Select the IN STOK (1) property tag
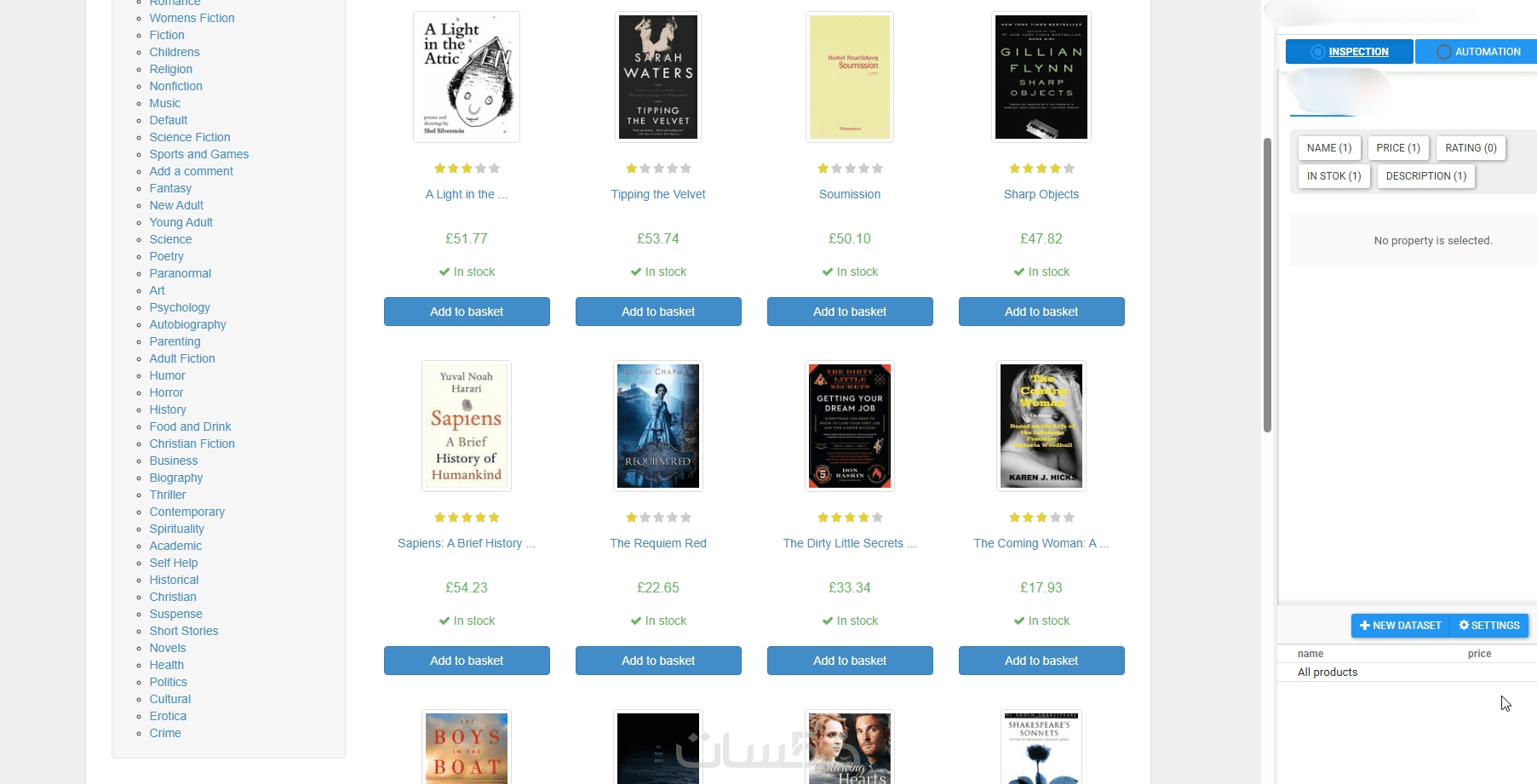 click(1334, 176)
